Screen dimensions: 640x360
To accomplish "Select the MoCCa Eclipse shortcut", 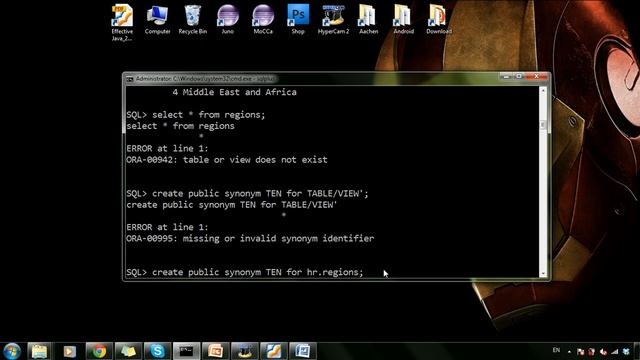I will 263,20.
